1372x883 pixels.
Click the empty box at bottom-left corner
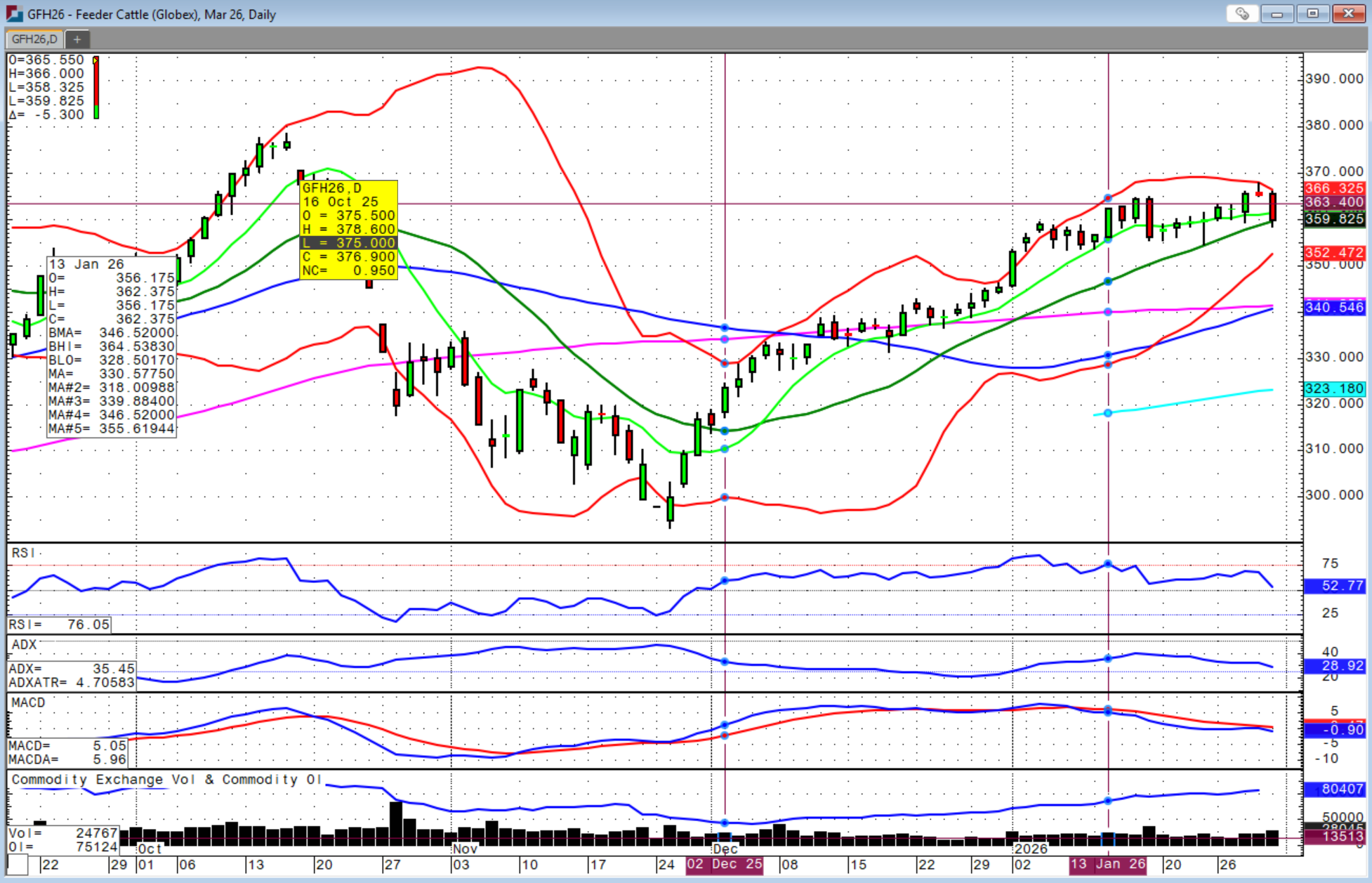tap(18, 865)
